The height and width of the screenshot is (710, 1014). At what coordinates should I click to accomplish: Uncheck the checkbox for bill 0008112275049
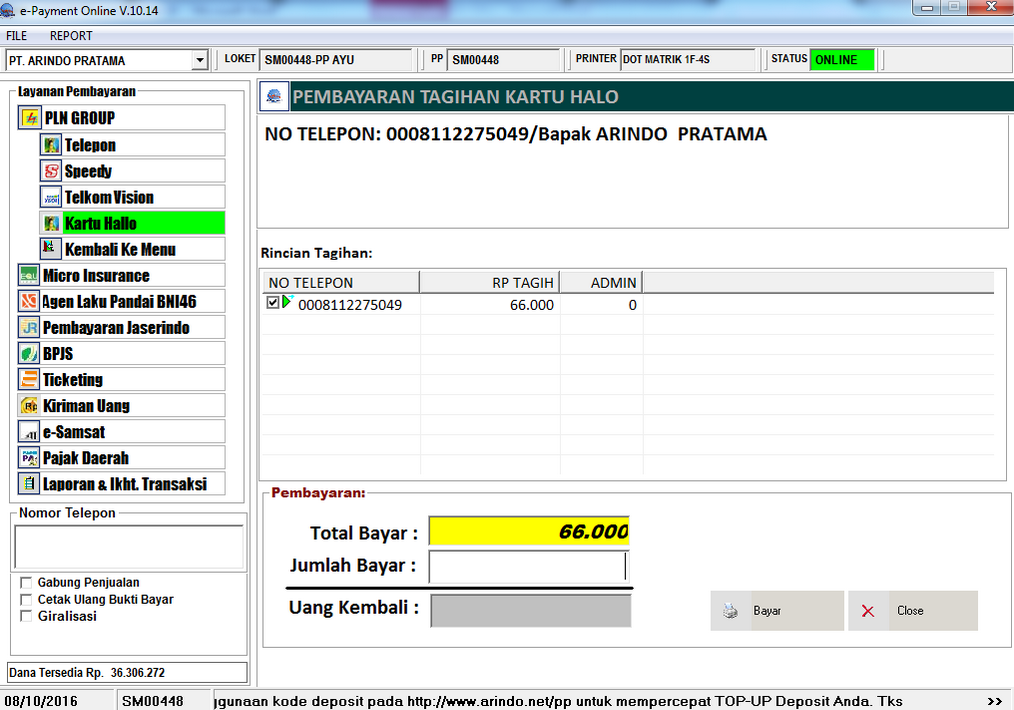(273, 302)
